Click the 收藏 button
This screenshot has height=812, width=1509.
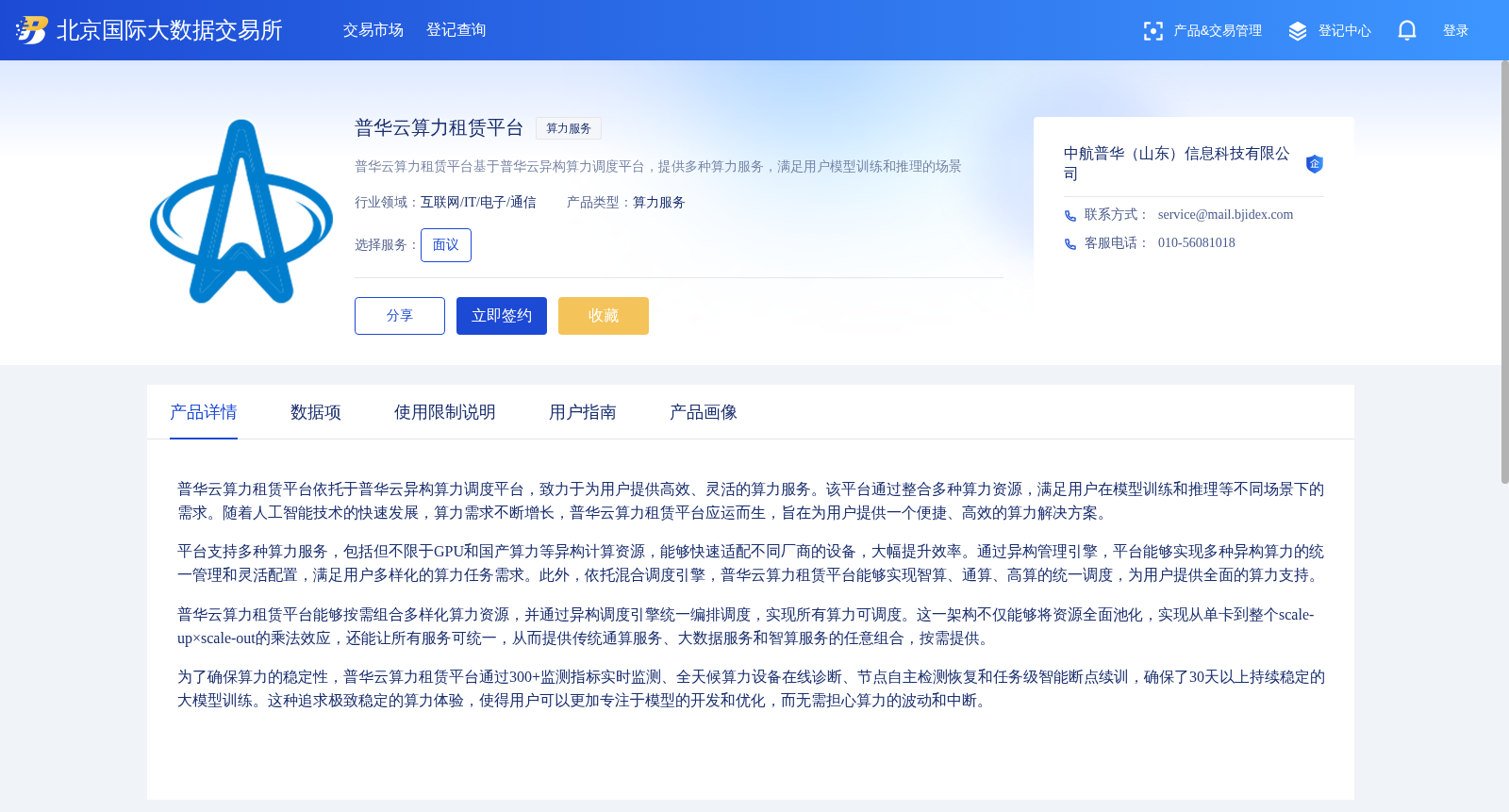[x=604, y=316]
